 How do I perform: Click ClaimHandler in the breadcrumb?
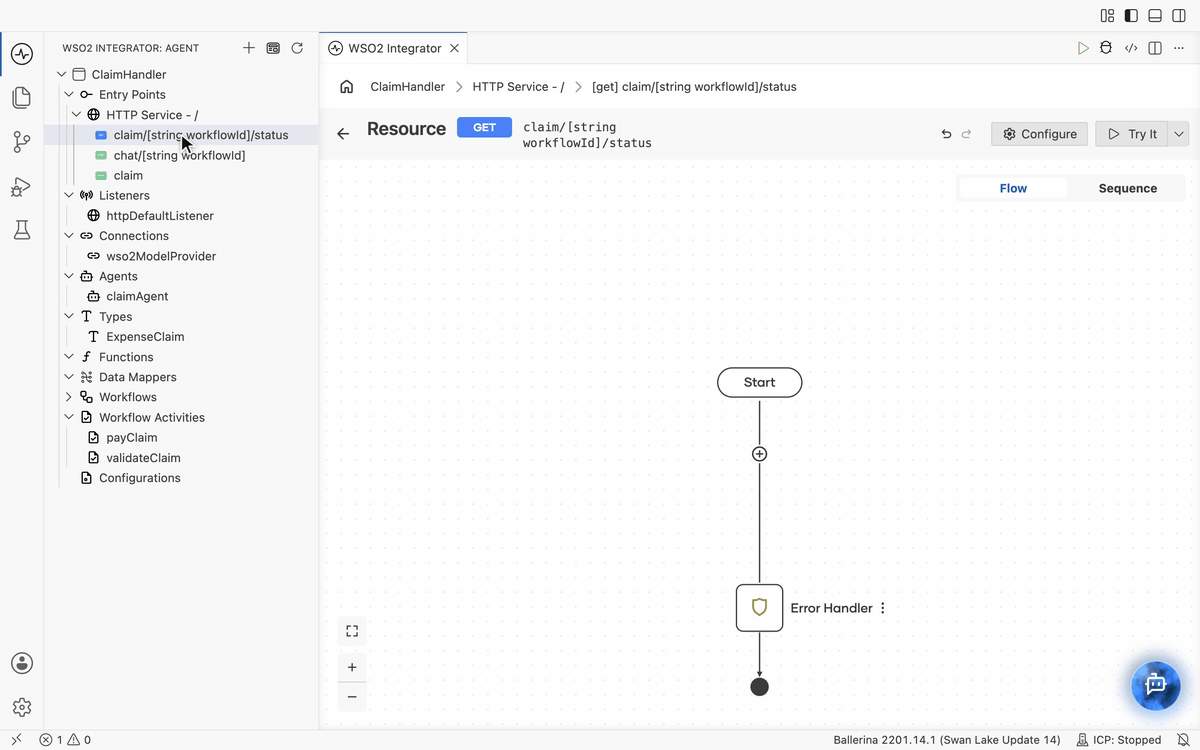(407, 87)
